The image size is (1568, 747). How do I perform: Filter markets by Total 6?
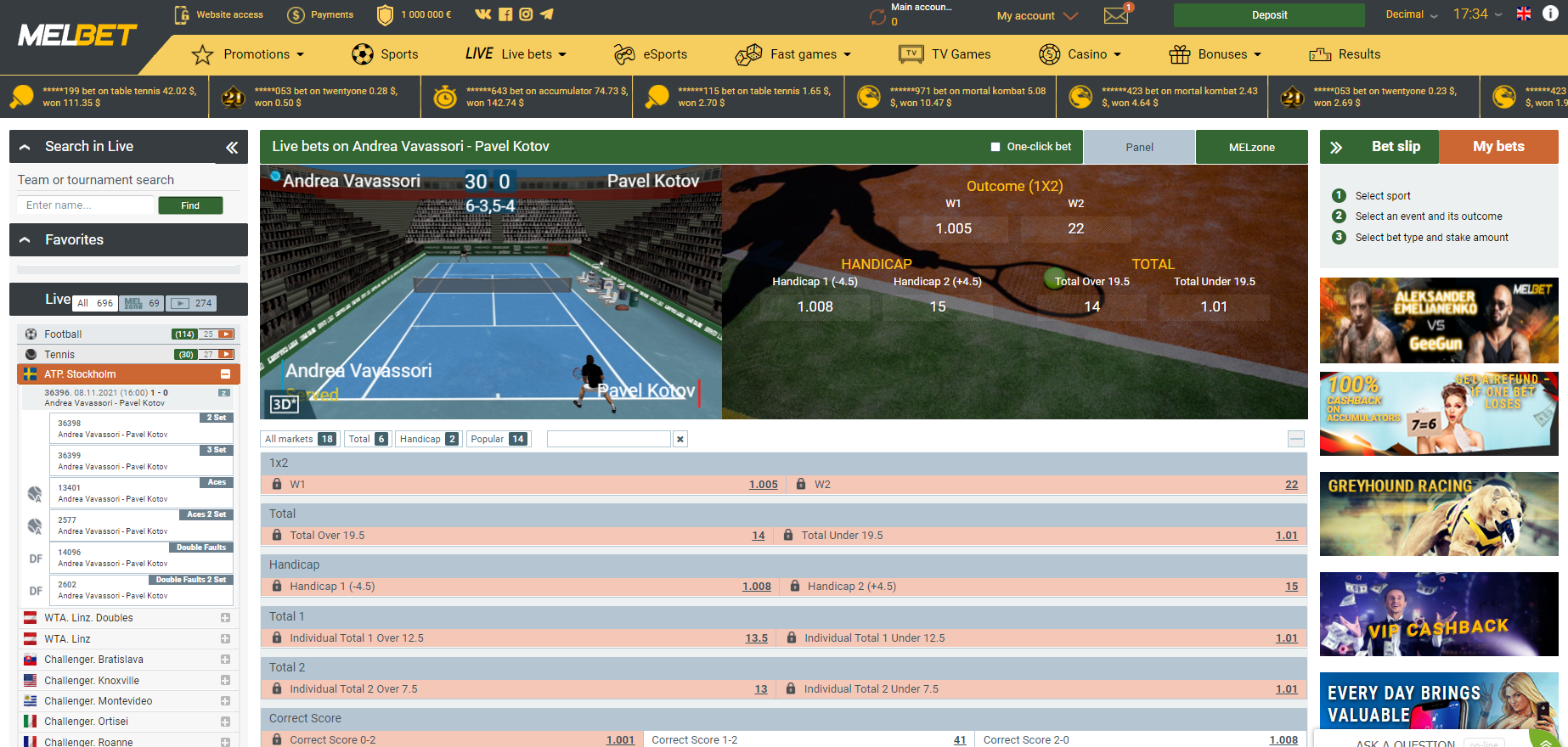point(368,439)
